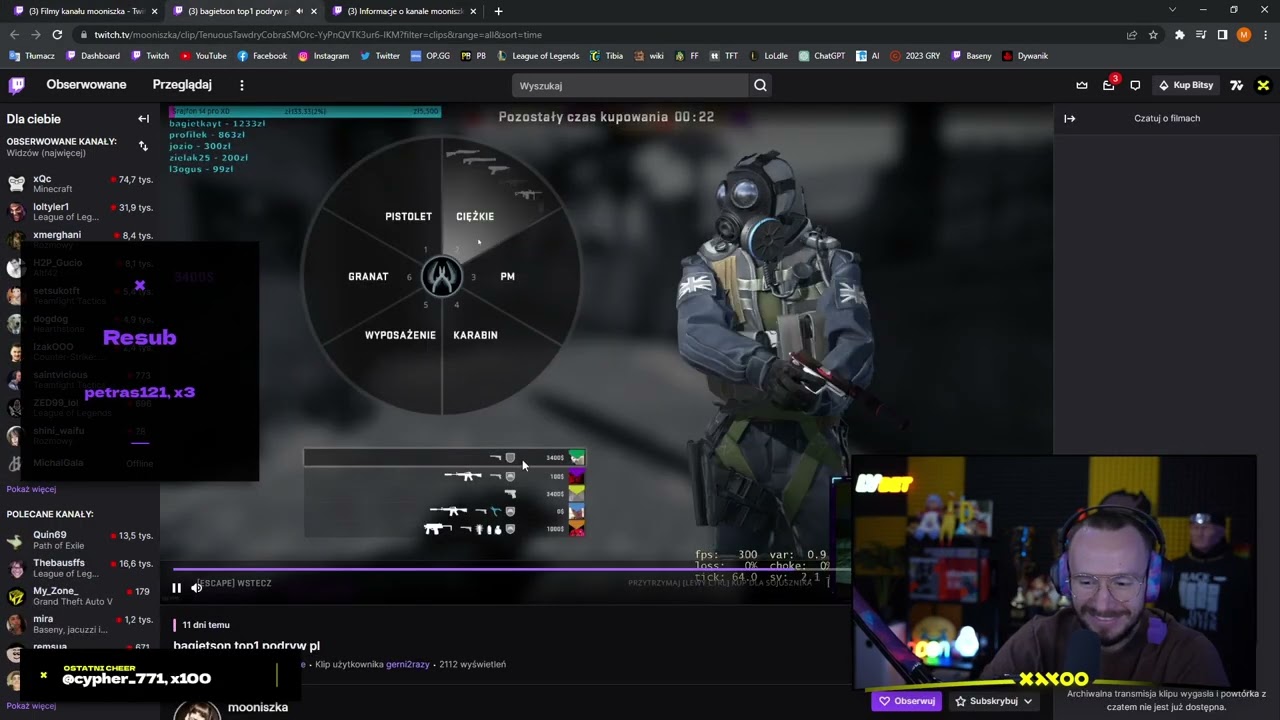
Task: Open the Chrome tab search chevron
Action: (x=1172, y=10)
